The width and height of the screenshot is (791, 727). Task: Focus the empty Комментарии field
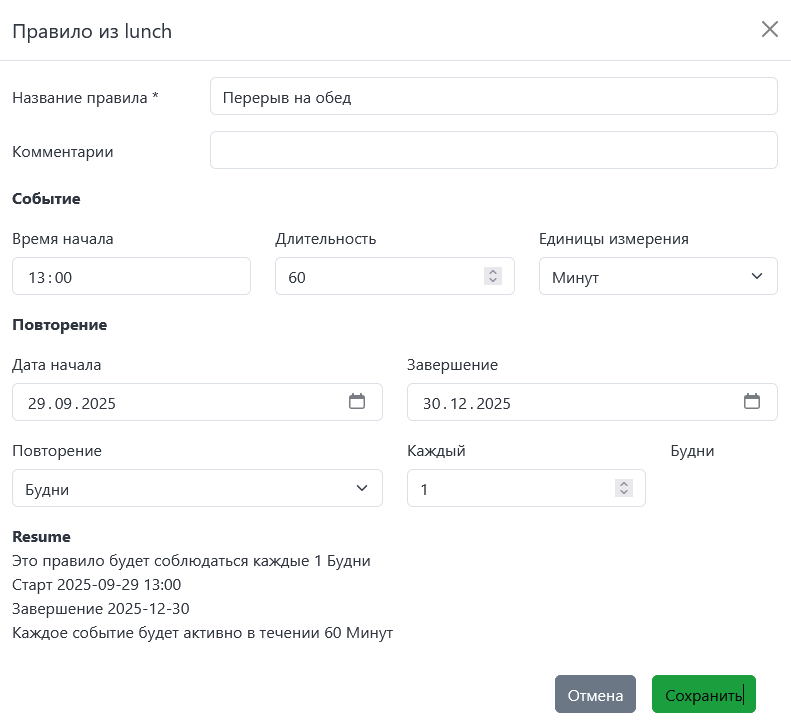tap(493, 151)
